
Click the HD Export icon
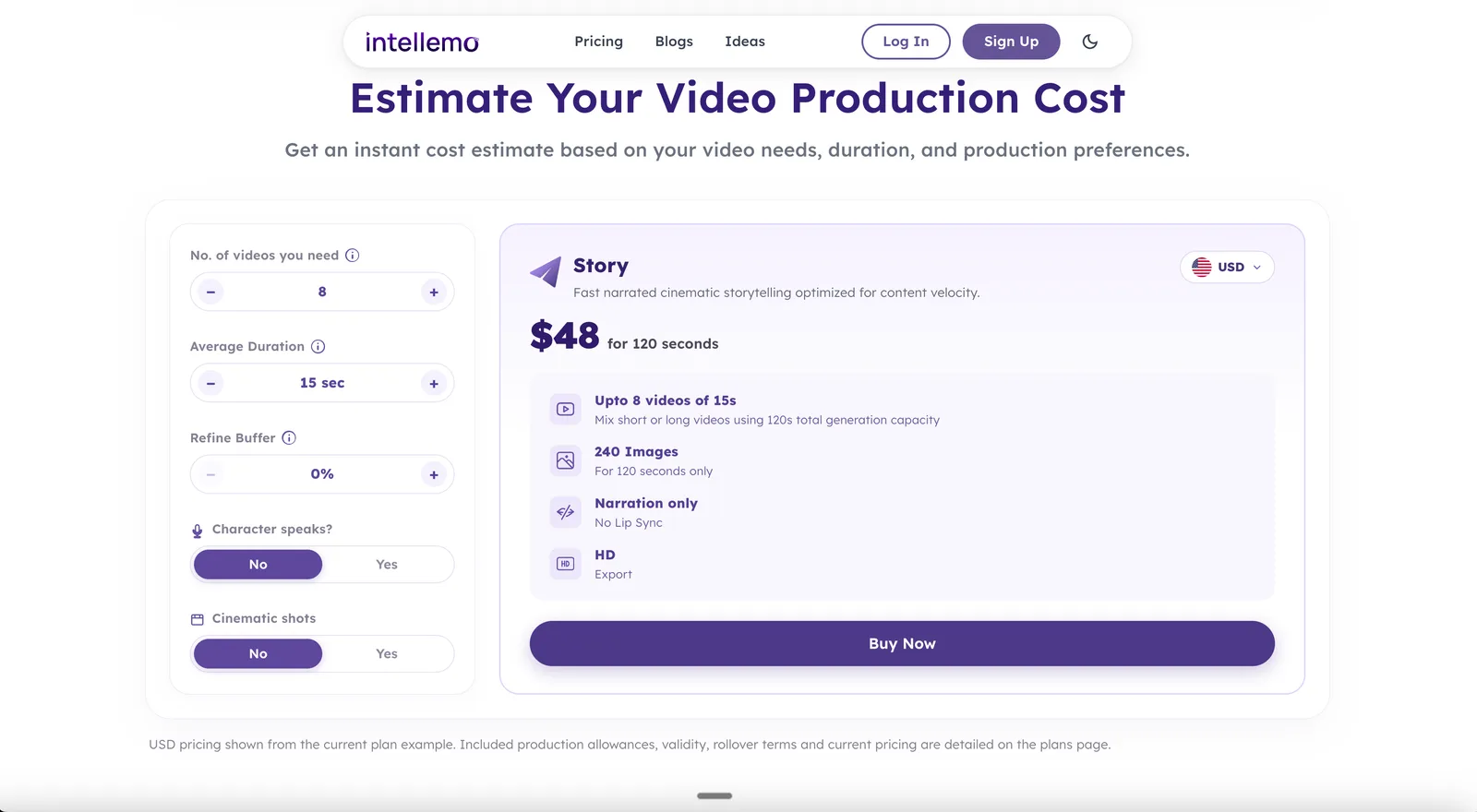click(566, 564)
